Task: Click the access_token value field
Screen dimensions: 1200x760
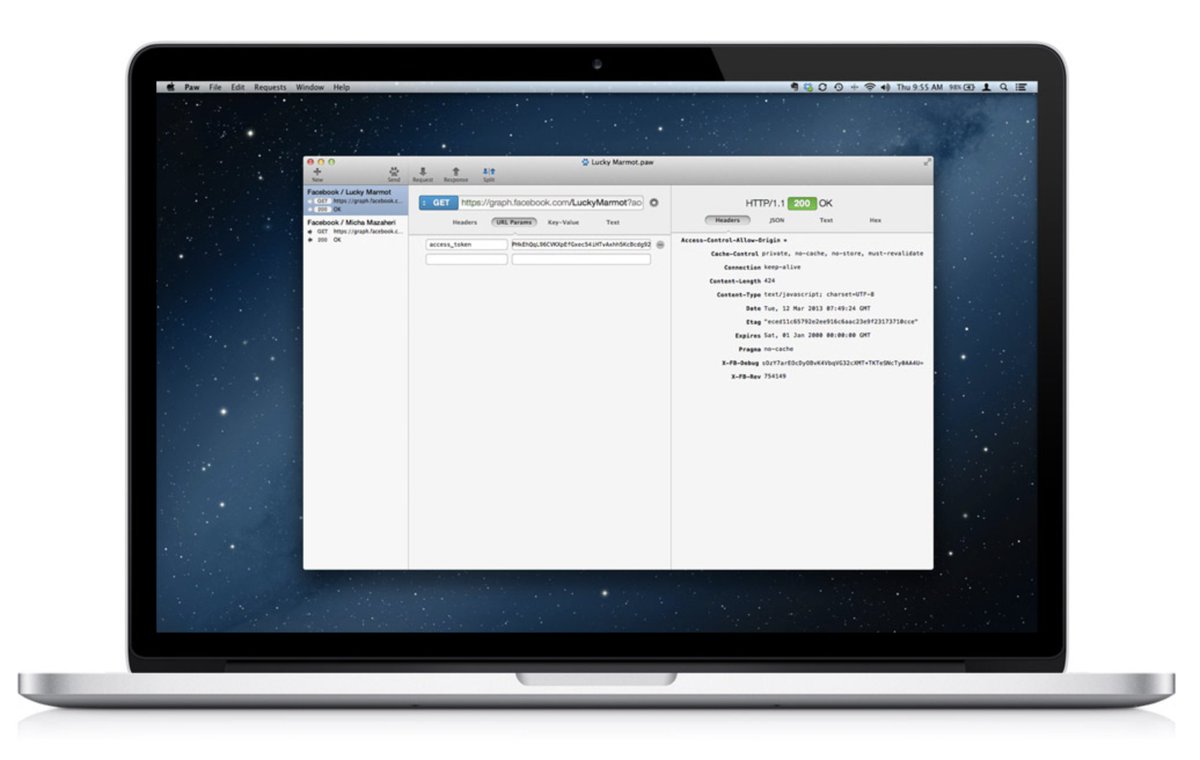Action: point(581,244)
